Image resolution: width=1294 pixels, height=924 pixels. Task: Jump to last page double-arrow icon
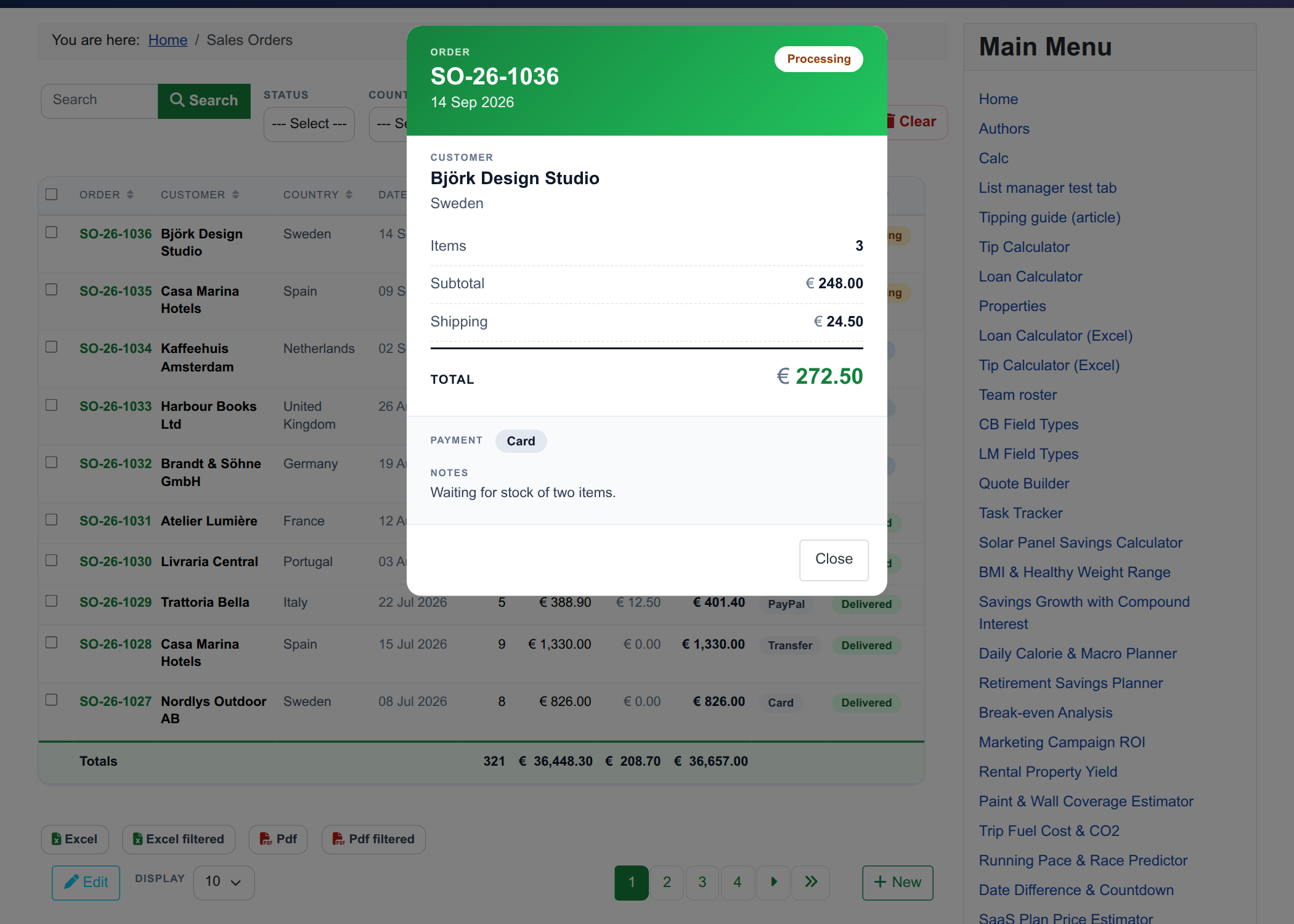(811, 883)
